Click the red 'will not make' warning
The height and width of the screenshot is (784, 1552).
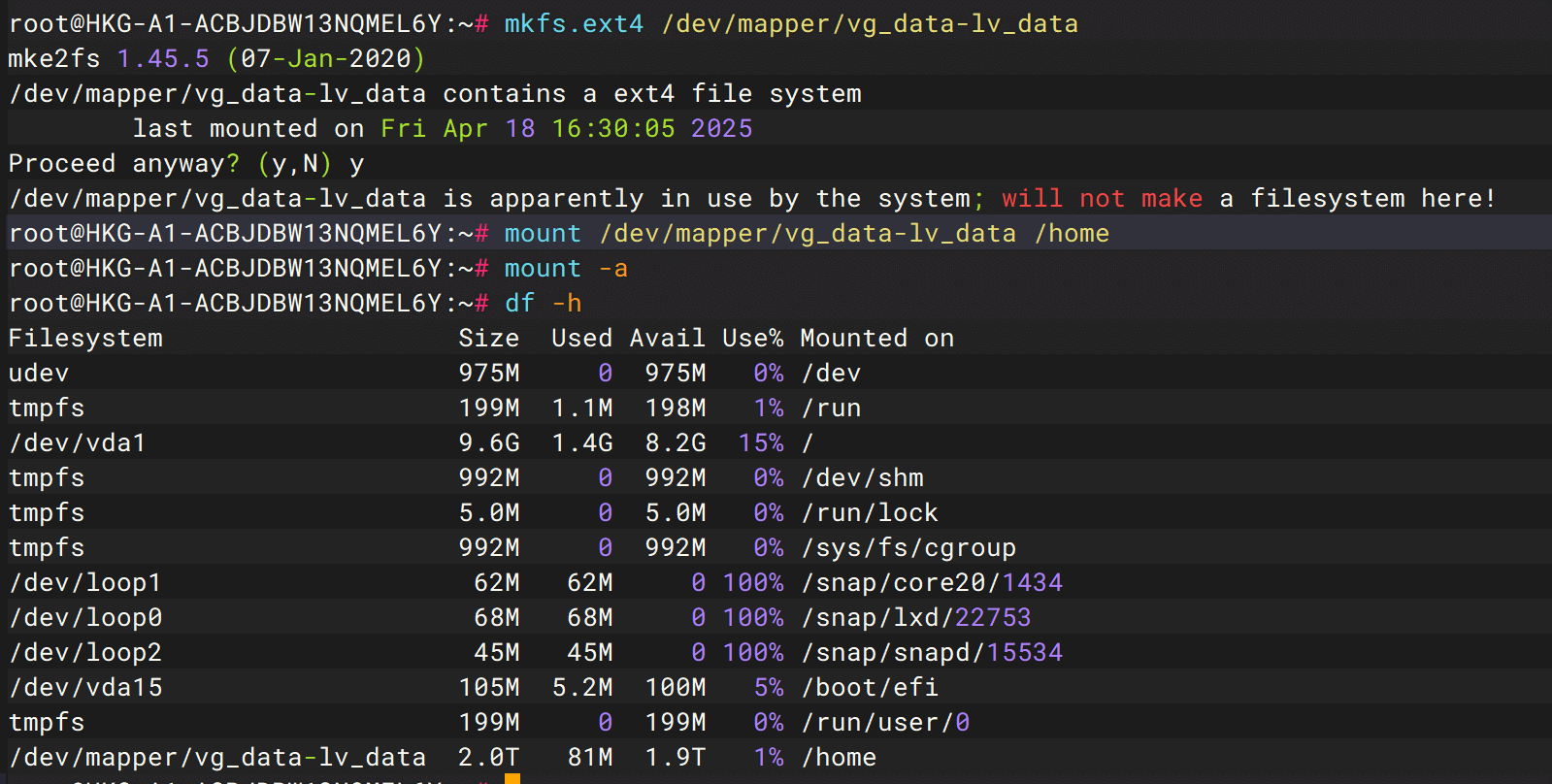[x=1102, y=199]
